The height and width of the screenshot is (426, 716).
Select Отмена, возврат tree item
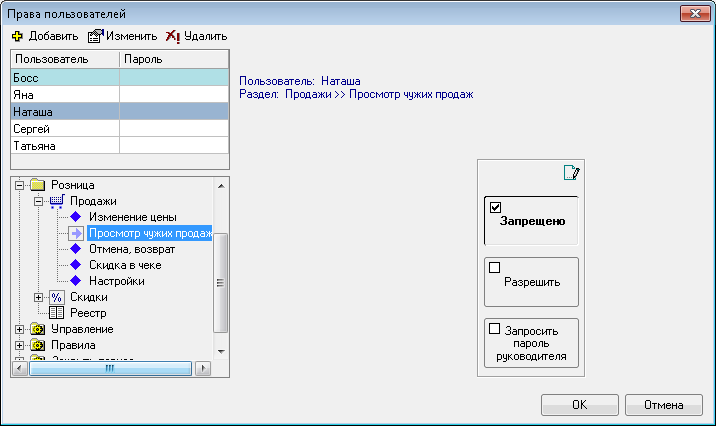click(132, 249)
